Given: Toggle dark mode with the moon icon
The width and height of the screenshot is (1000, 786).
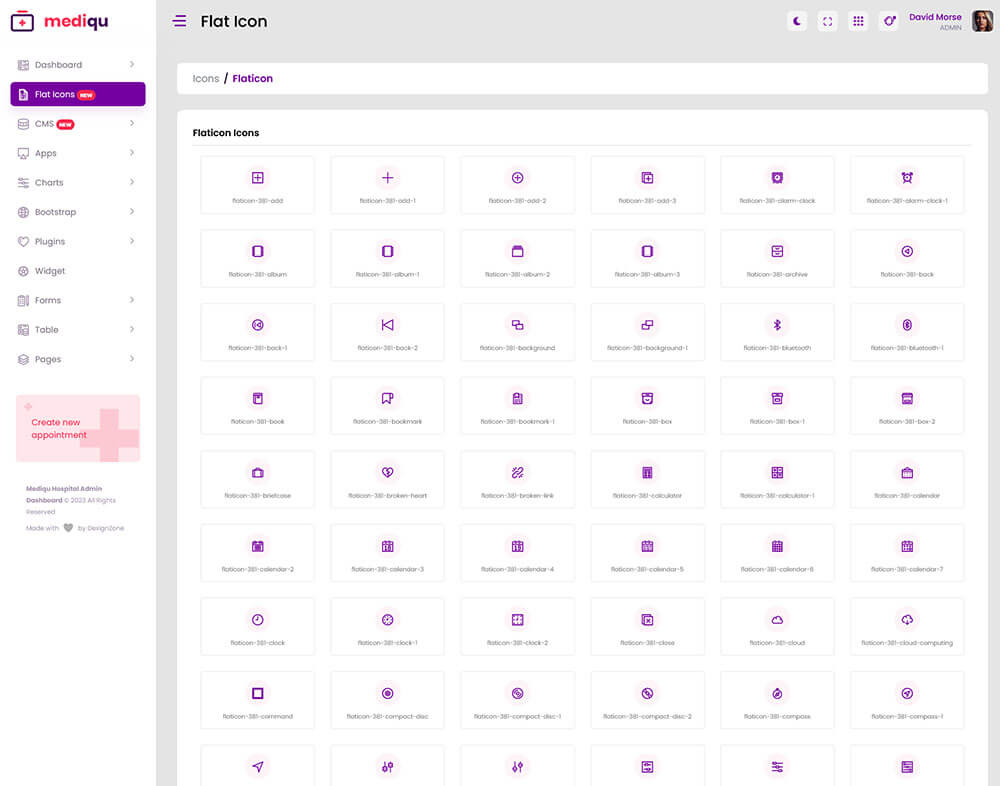Looking at the screenshot, I should tap(797, 21).
